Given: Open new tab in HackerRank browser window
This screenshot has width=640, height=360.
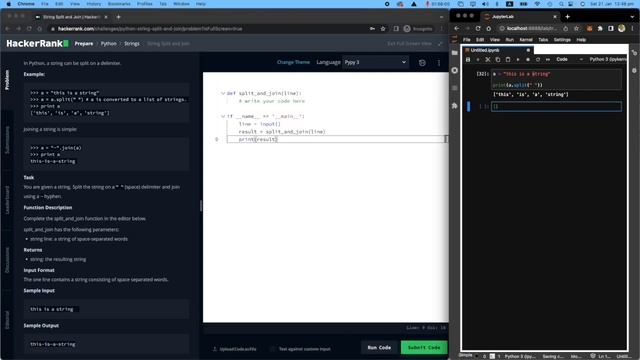Looking at the screenshot, I should pos(118,17).
